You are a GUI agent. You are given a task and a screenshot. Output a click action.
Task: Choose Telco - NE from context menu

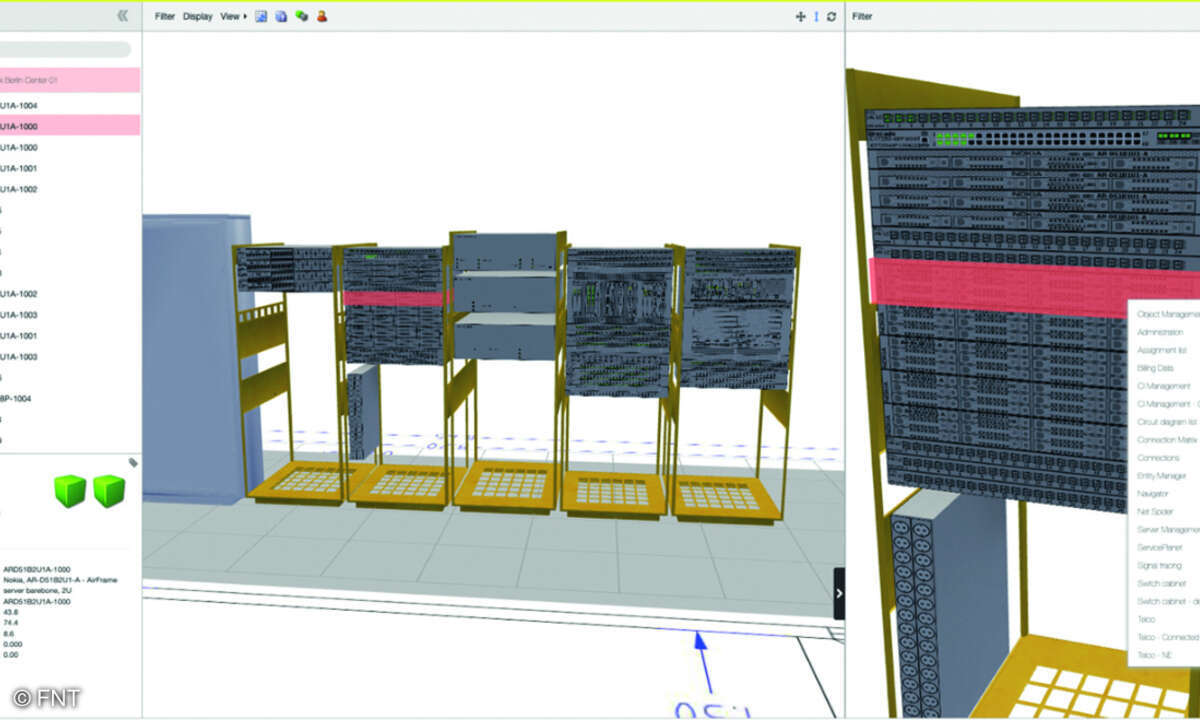pos(1153,656)
